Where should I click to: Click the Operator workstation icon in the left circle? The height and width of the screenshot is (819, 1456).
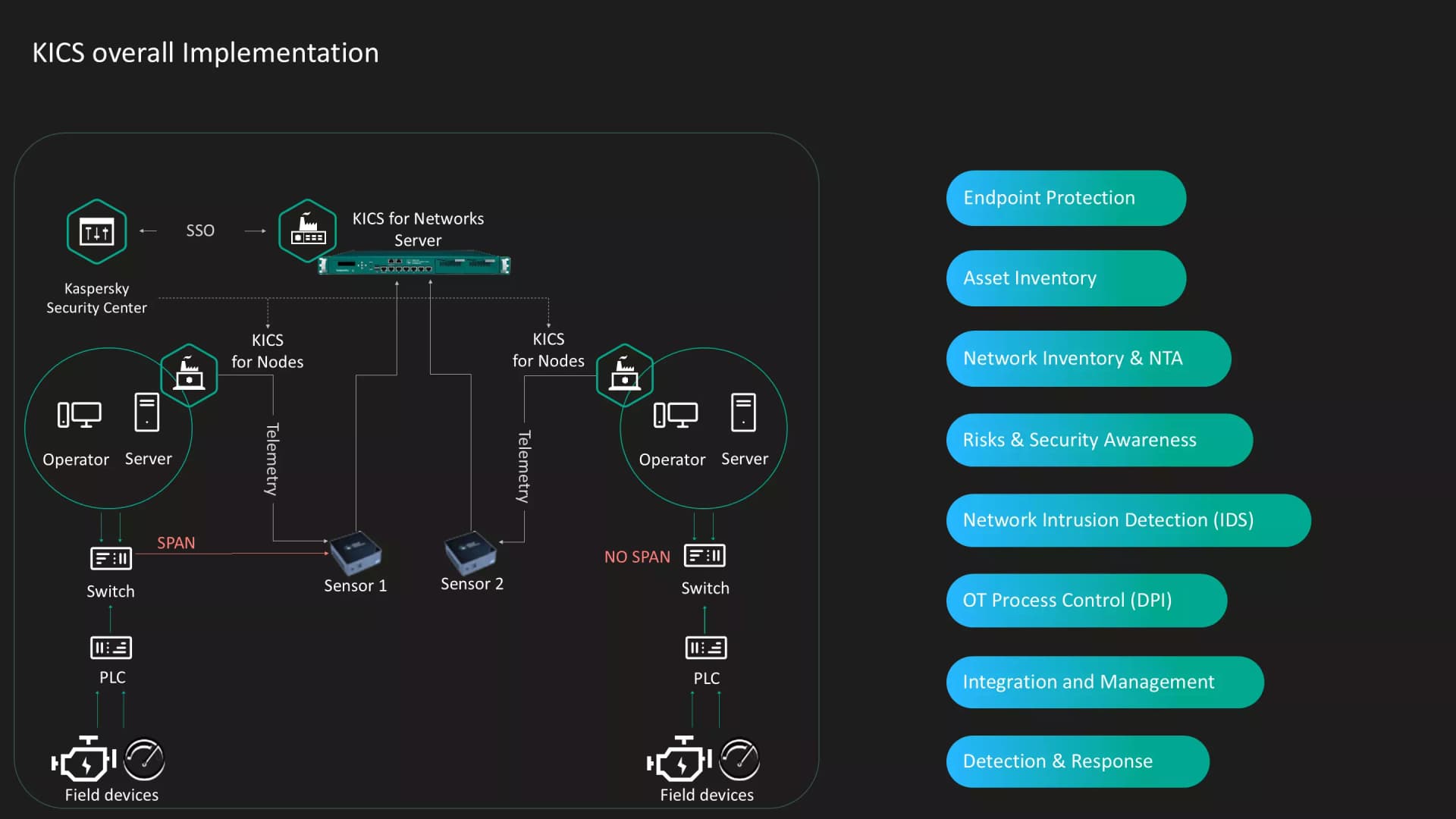79,415
